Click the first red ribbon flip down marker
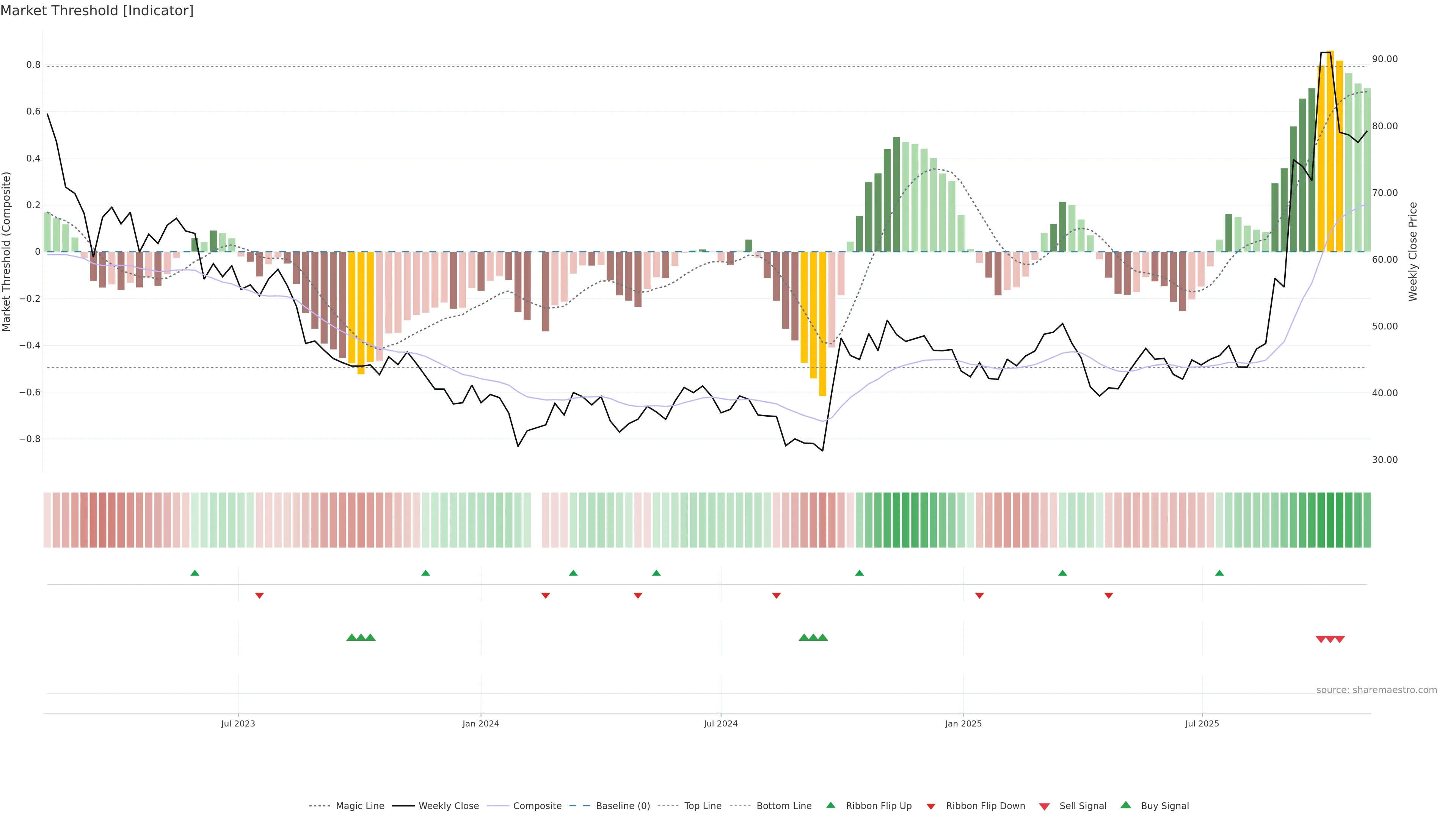 click(259, 596)
